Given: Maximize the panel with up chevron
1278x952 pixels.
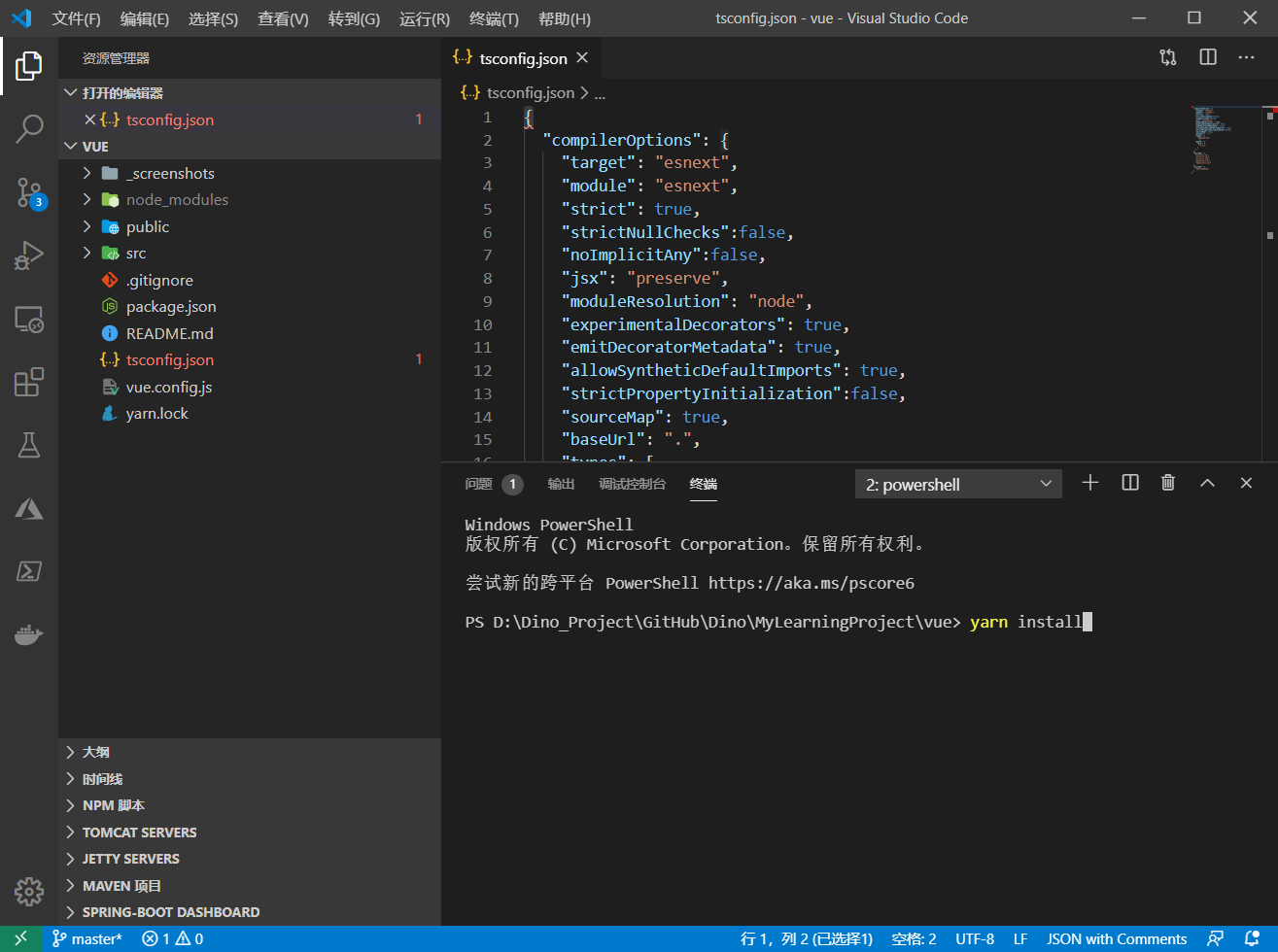Looking at the screenshot, I should point(1207,483).
